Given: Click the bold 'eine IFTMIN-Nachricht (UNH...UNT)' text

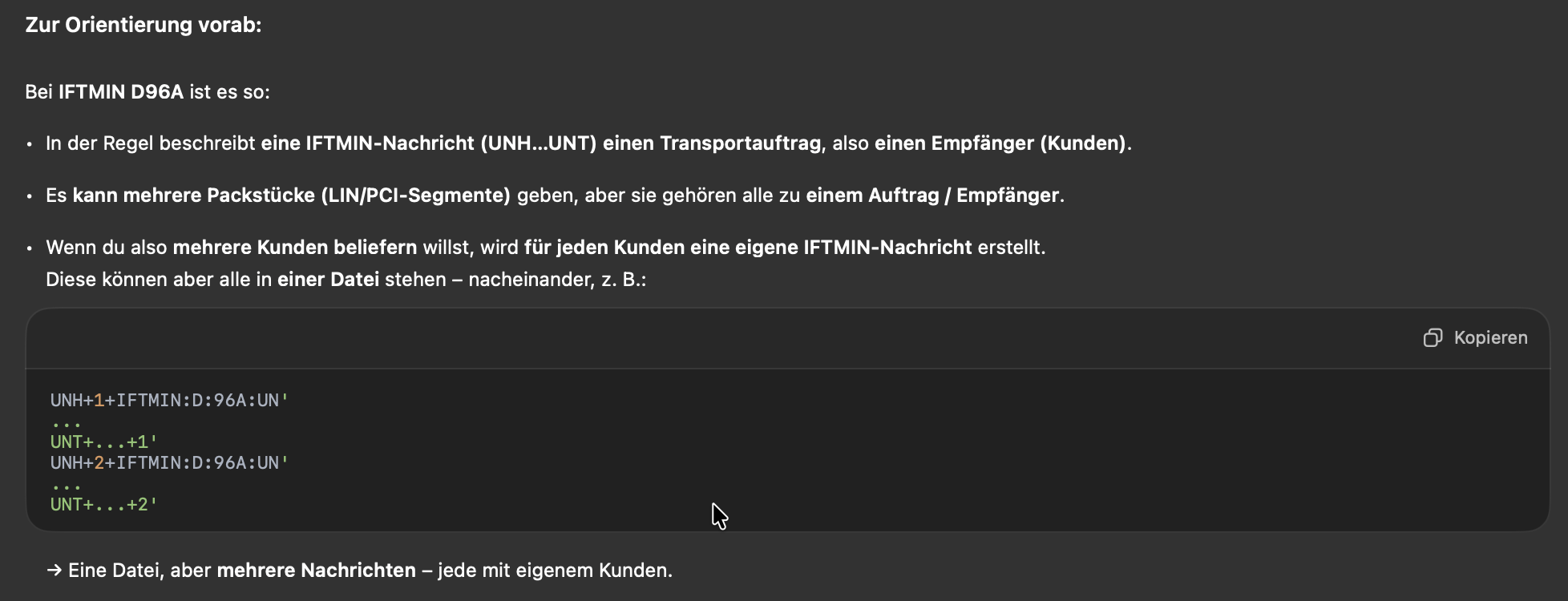Looking at the screenshot, I should 428,143.
